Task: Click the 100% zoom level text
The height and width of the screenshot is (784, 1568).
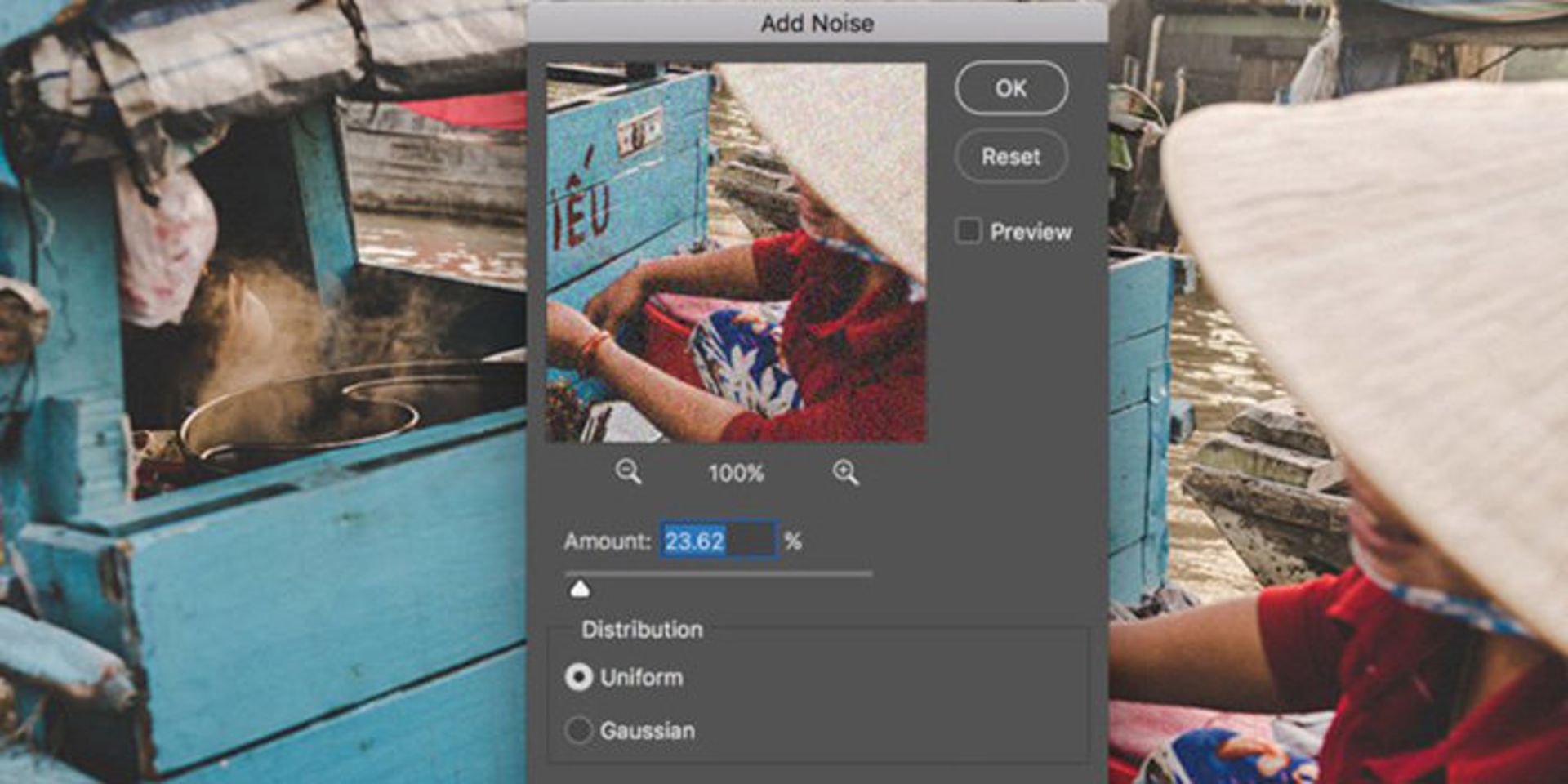Action: [x=736, y=473]
